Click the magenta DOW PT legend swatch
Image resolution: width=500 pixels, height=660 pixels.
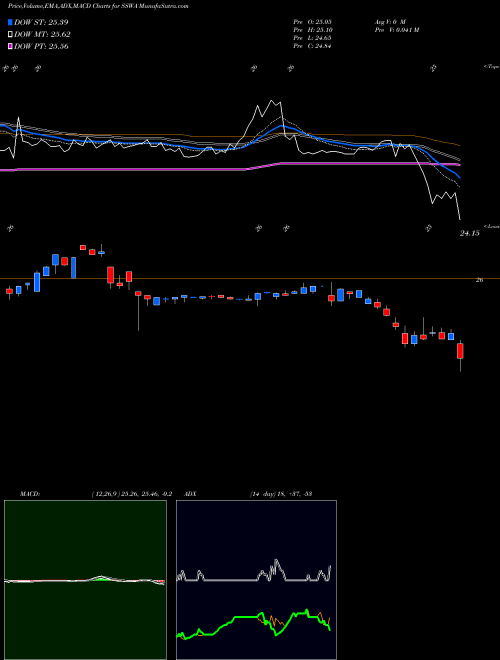(10, 46)
